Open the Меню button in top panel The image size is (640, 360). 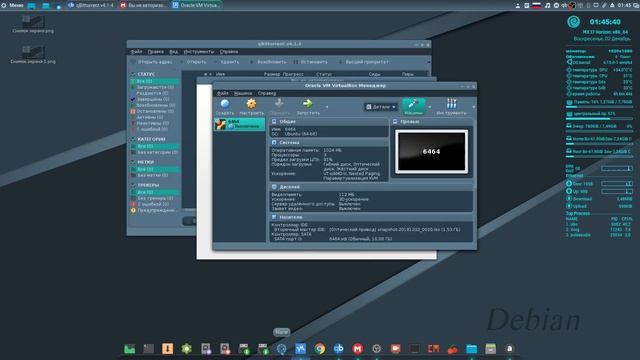coord(13,5)
